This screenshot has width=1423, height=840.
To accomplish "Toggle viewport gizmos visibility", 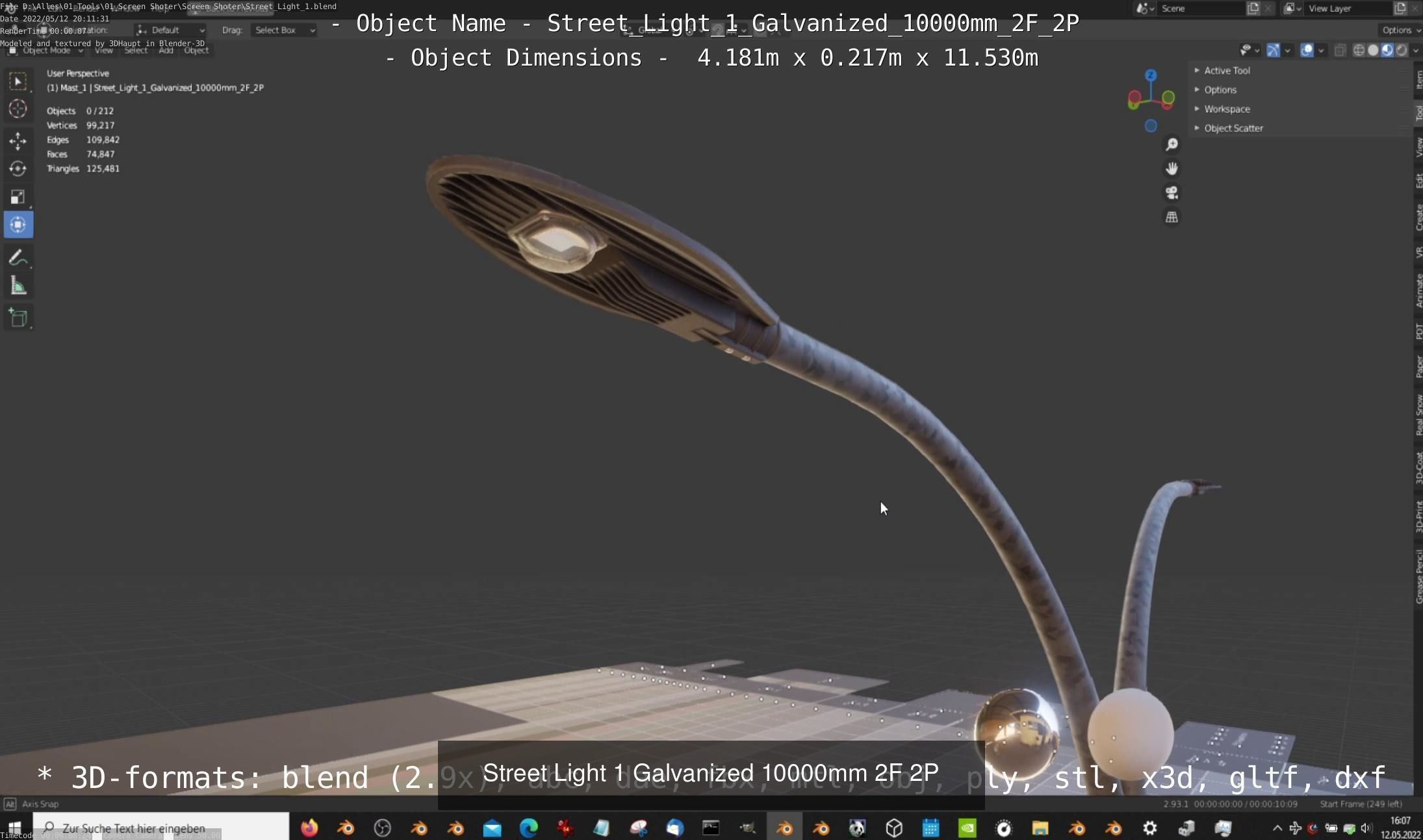I will tap(1274, 50).
